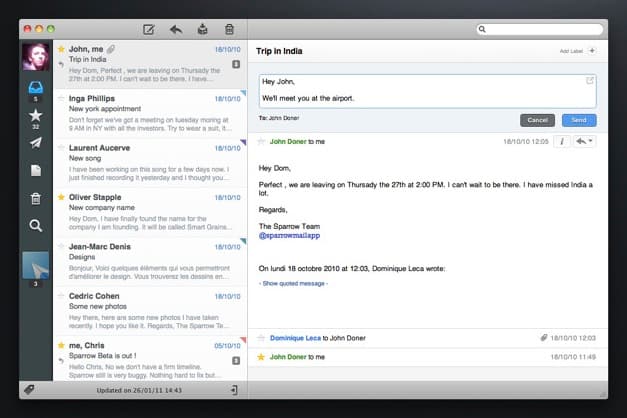Delete message with toolbar trash icon

tap(229, 29)
